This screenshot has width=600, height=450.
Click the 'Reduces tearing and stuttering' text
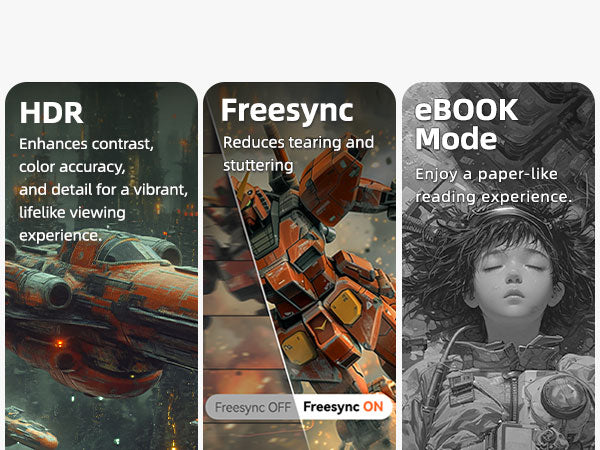298,153
